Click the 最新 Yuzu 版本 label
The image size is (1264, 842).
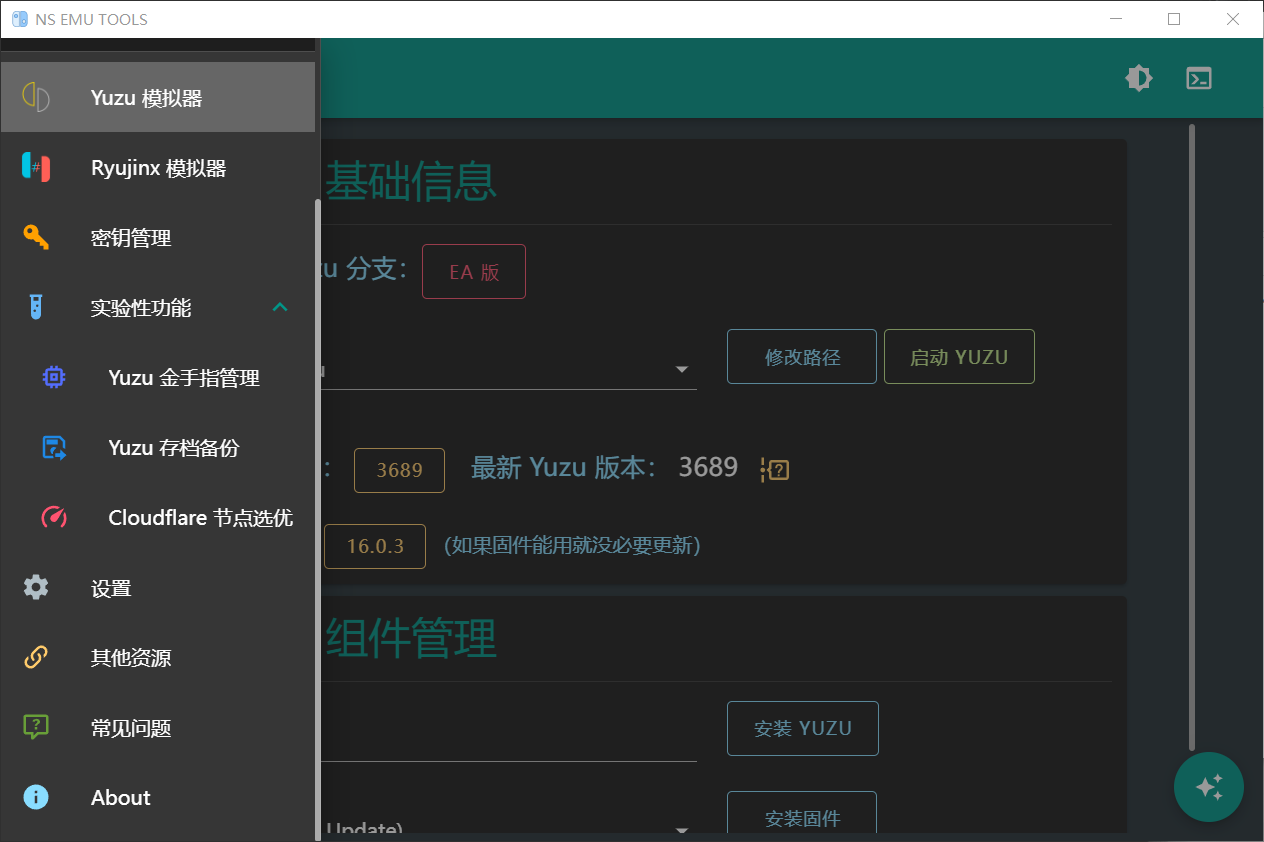pos(564,467)
